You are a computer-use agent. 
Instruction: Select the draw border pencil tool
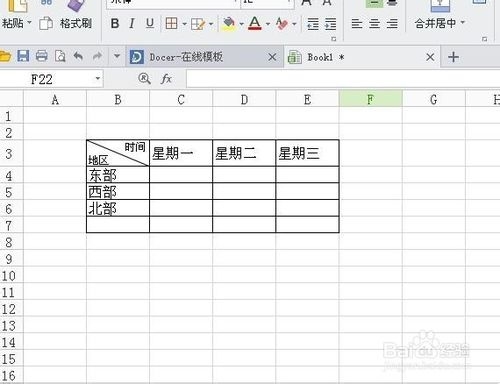(198, 24)
